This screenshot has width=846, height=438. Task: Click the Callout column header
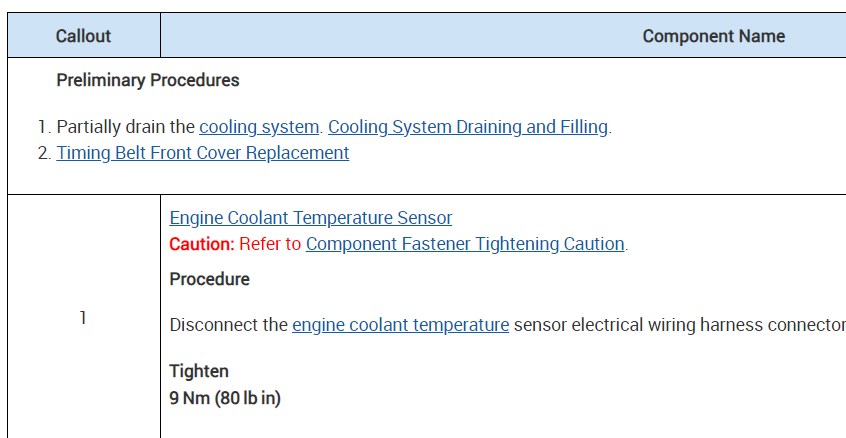point(83,36)
